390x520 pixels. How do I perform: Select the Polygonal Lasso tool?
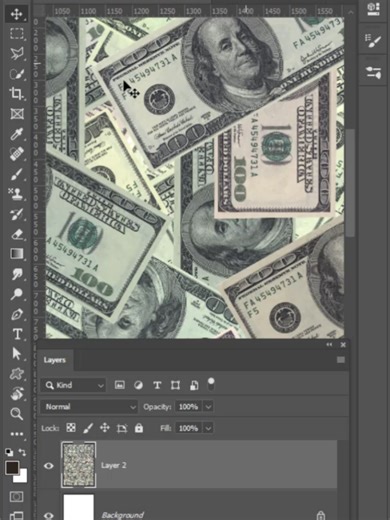click(x=16, y=54)
